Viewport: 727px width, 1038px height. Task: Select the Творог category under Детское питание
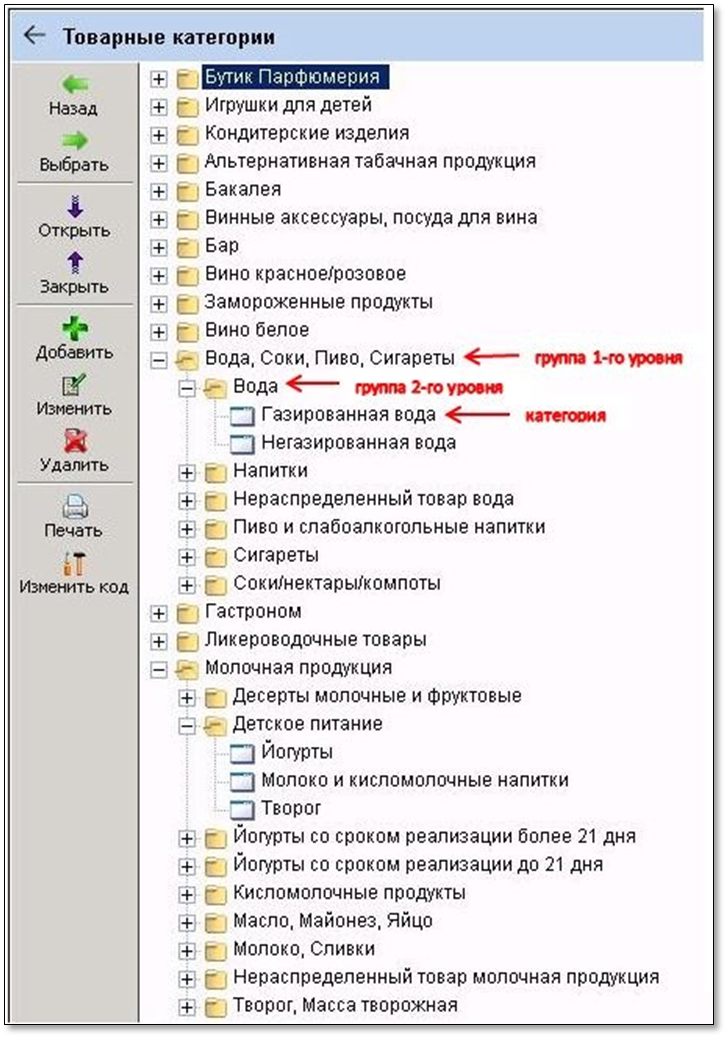tap(291, 808)
